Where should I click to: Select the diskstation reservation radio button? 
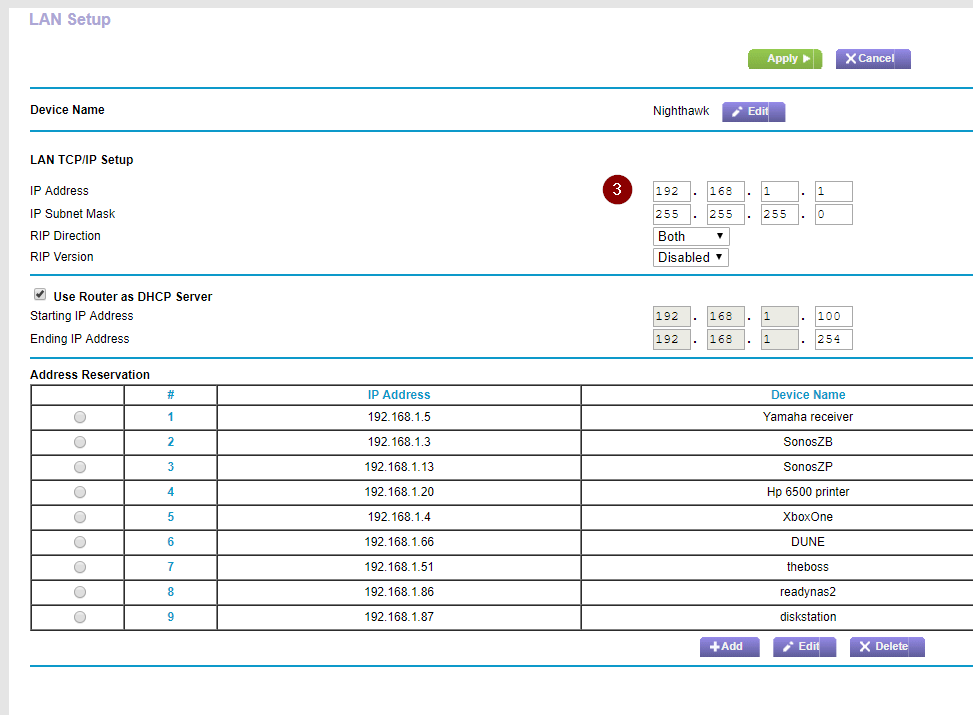point(80,617)
